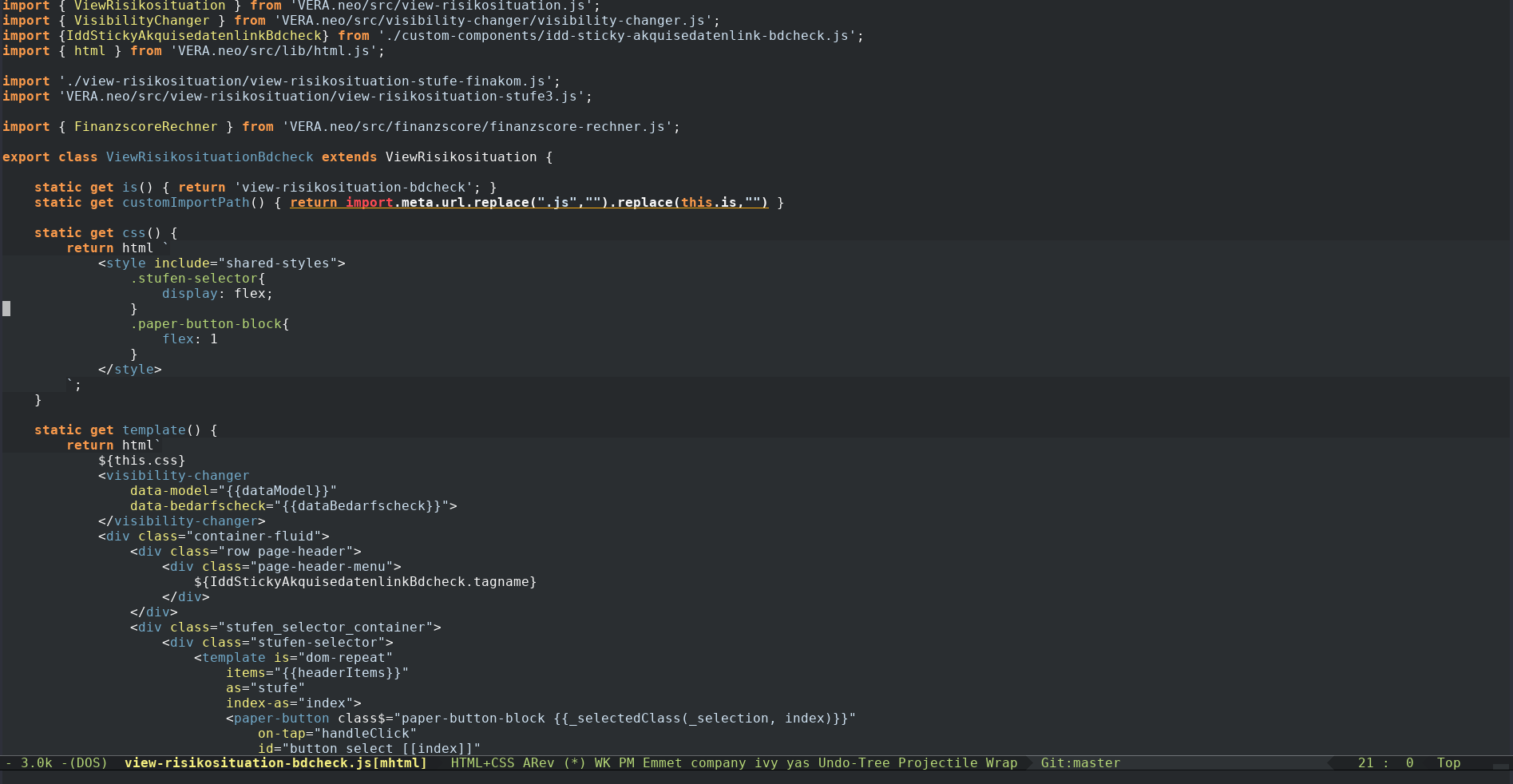This screenshot has height=784, width=1513.
Task: Click the 3.0k buffer size in mode line
Action: 36,763
